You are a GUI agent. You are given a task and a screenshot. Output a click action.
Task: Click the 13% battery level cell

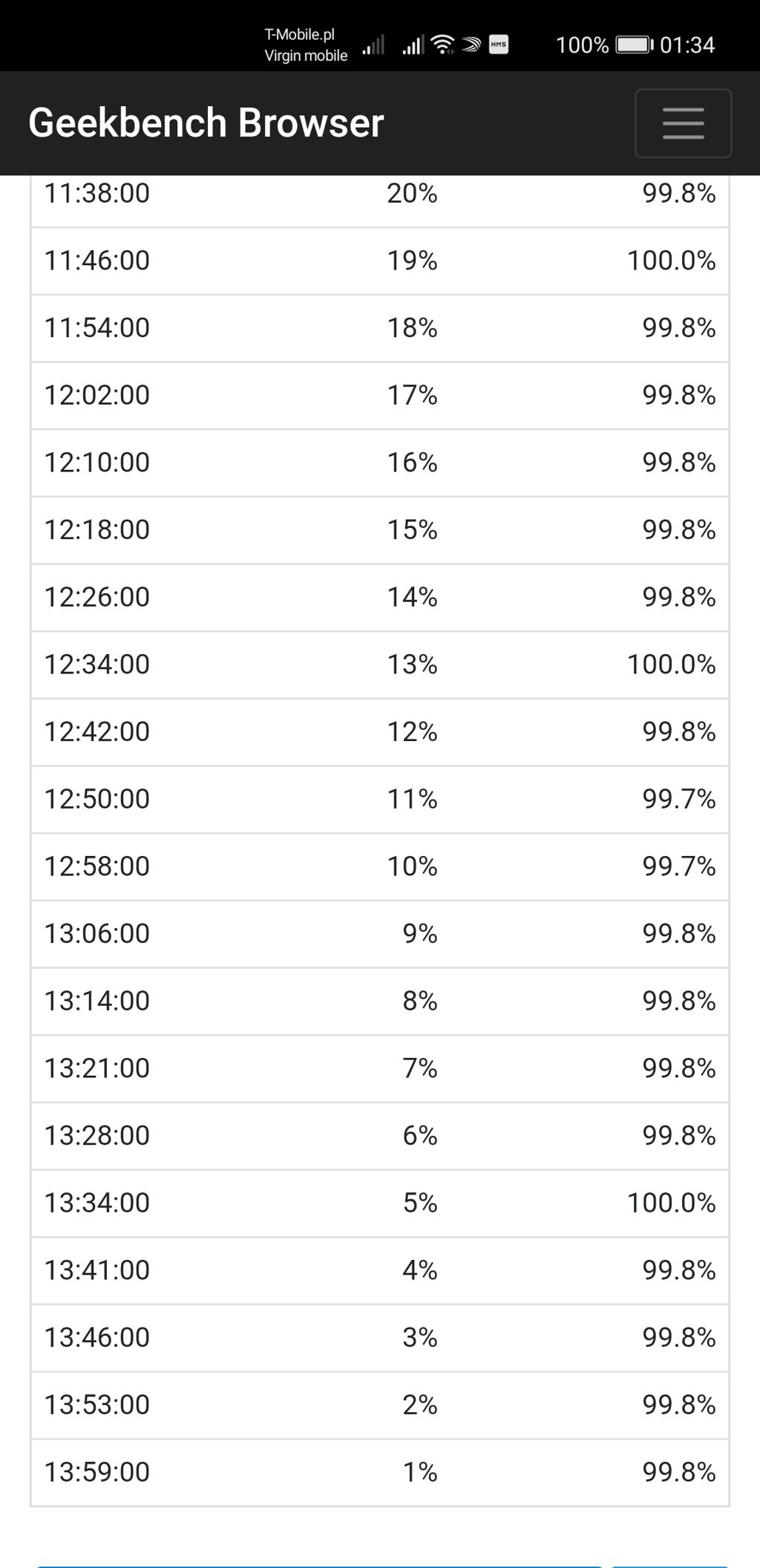click(x=412, y=664)
